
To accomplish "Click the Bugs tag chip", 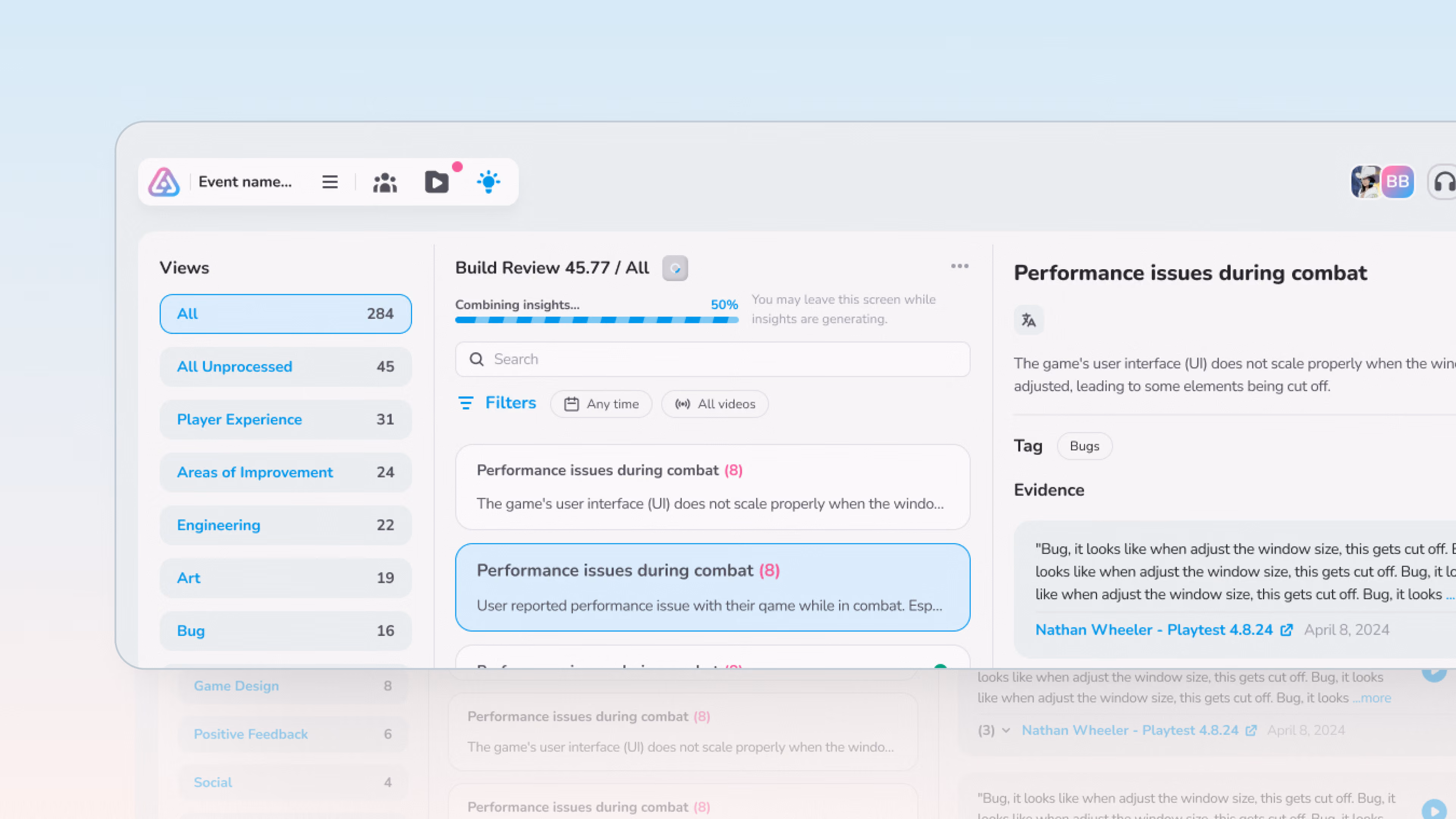I will pyautogui.click(x=1084, y=446).
